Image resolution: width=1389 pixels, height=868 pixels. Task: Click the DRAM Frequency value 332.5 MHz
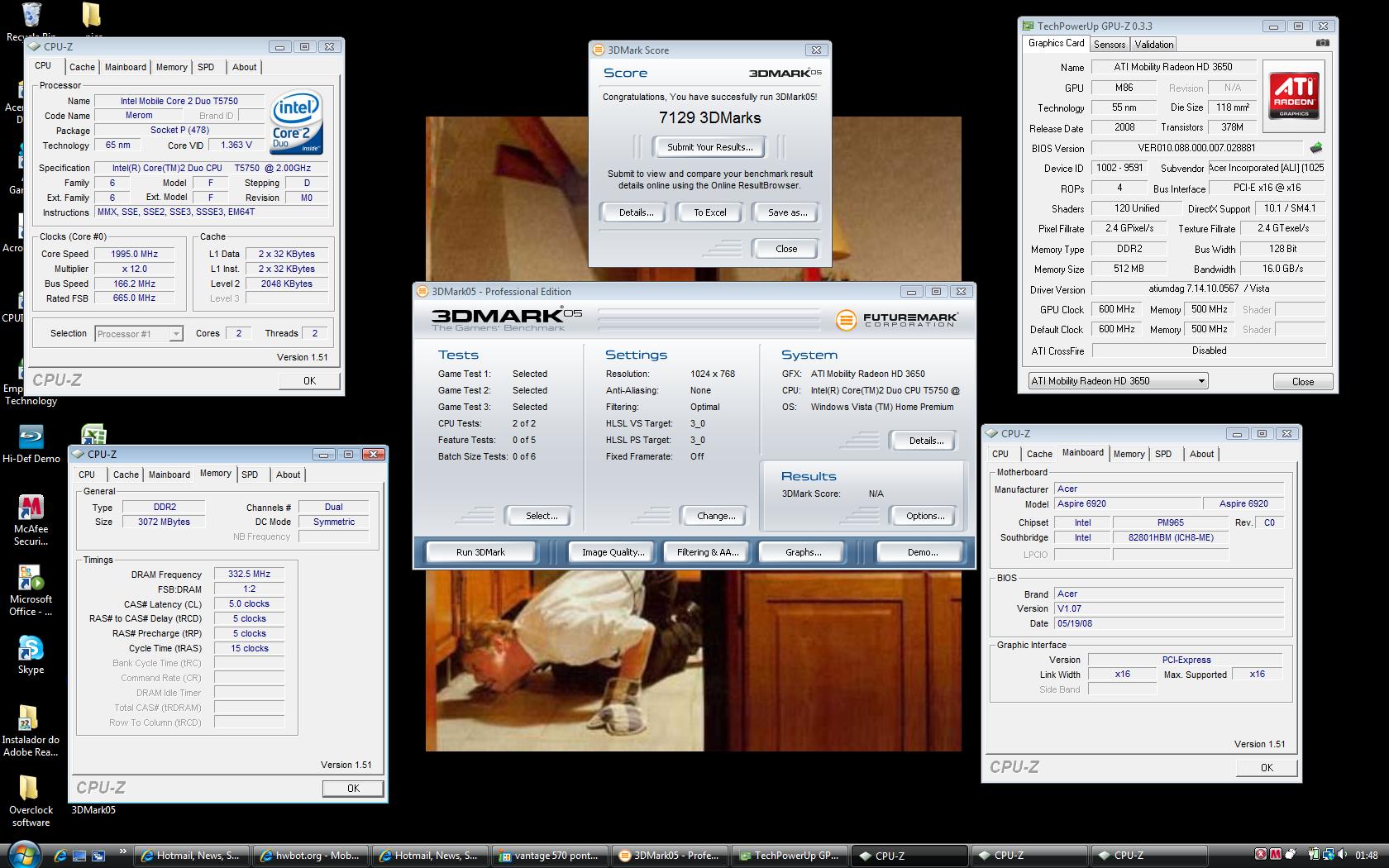tap(249, 574)
